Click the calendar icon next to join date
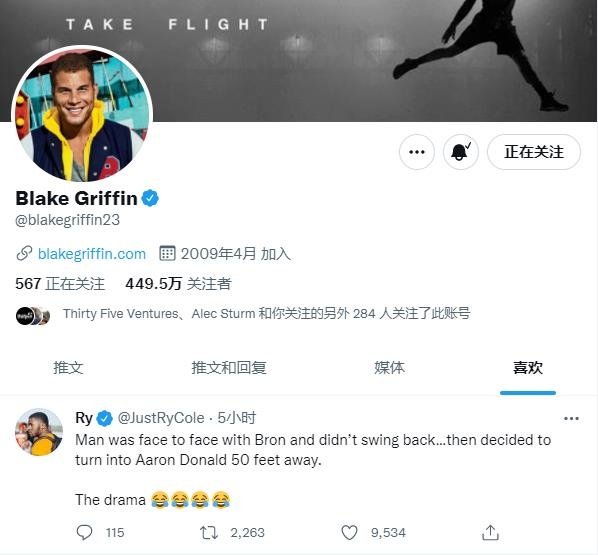598x555 pixels. point(167,253)
